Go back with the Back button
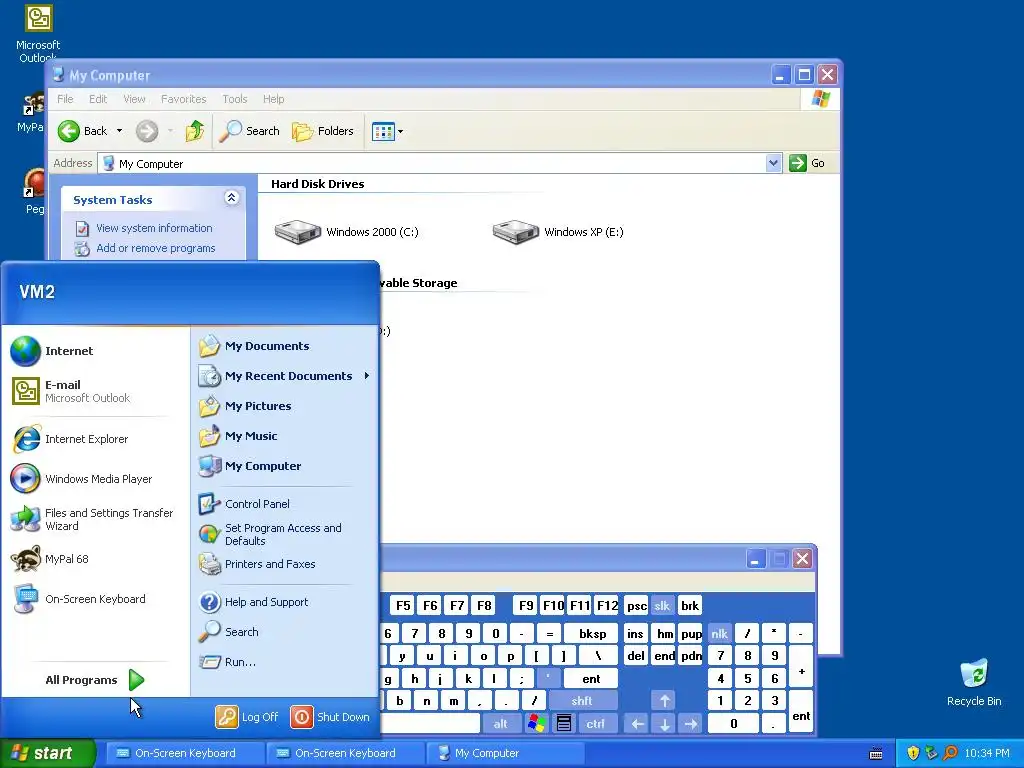 point(82,131)
